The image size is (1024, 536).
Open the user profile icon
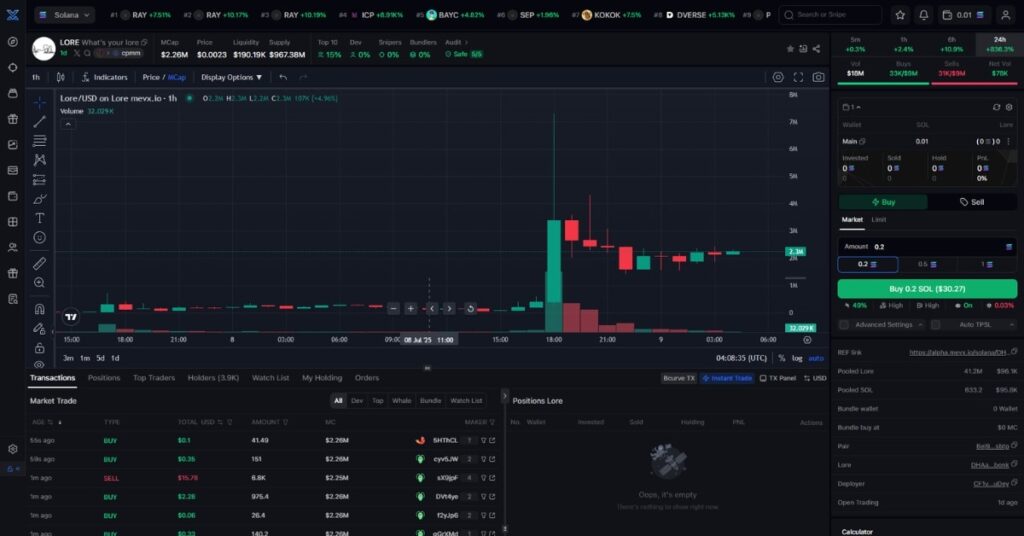click(1006, 14)
